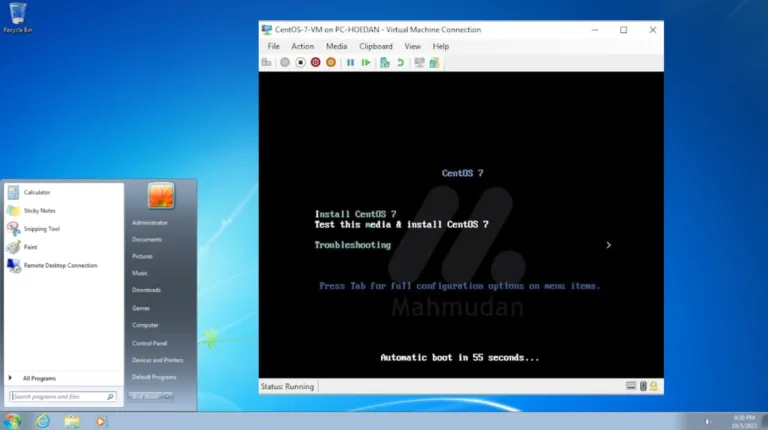The height and width of the screenshot is (430, 768).
Task: Open Documents from Start menu
Action: tap(146, 239)
